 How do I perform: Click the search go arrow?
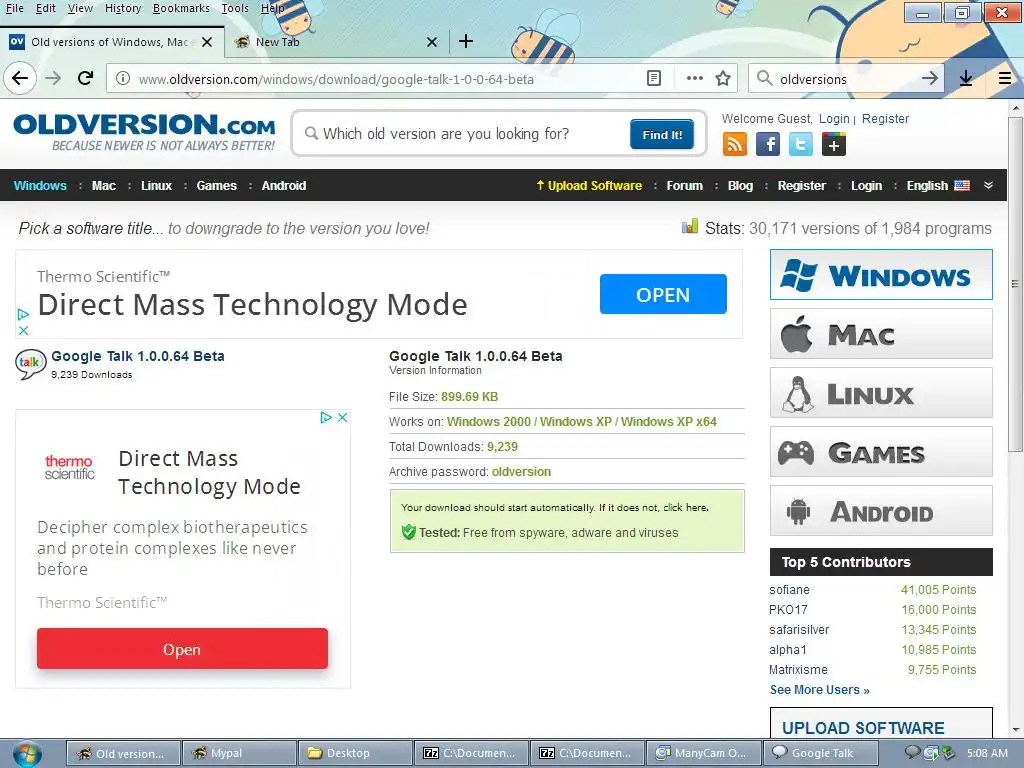tap(929, 78)
